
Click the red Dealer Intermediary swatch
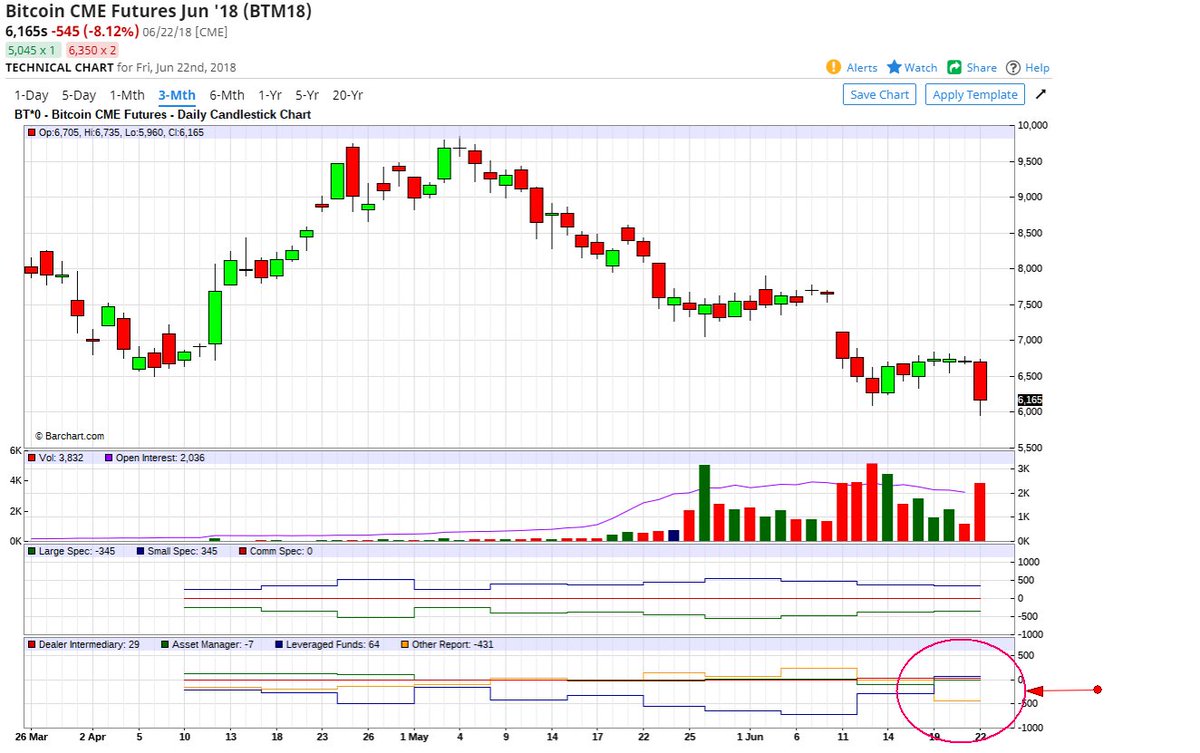(32, 645)
